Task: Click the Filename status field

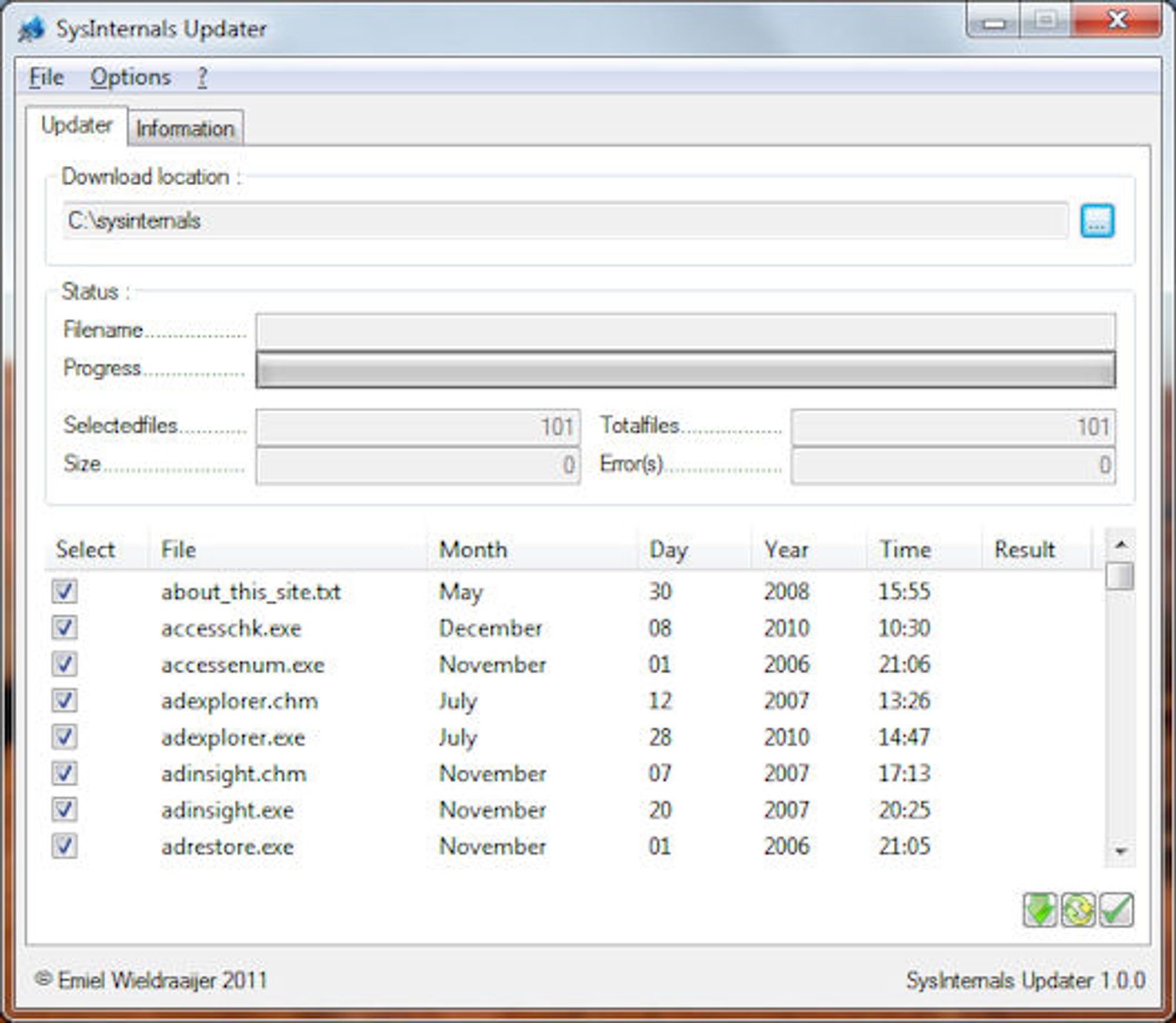Action: (686, 330)
